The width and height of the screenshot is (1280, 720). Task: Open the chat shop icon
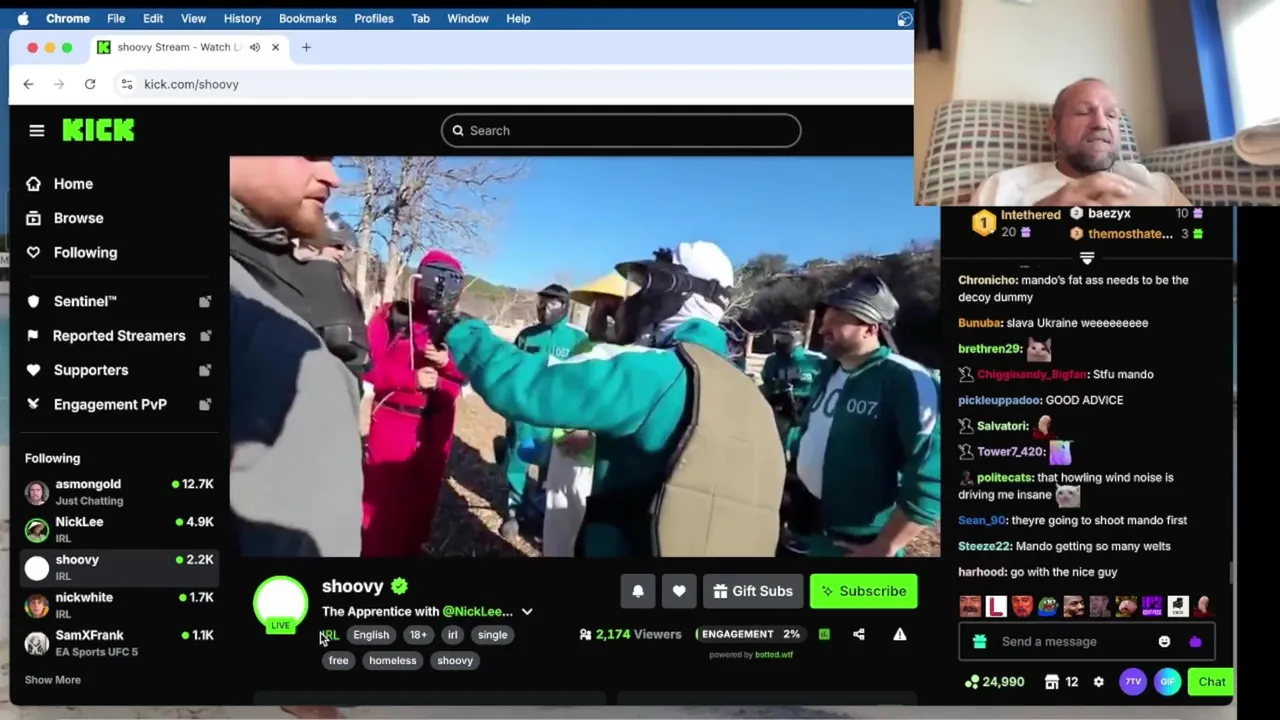1052,682
